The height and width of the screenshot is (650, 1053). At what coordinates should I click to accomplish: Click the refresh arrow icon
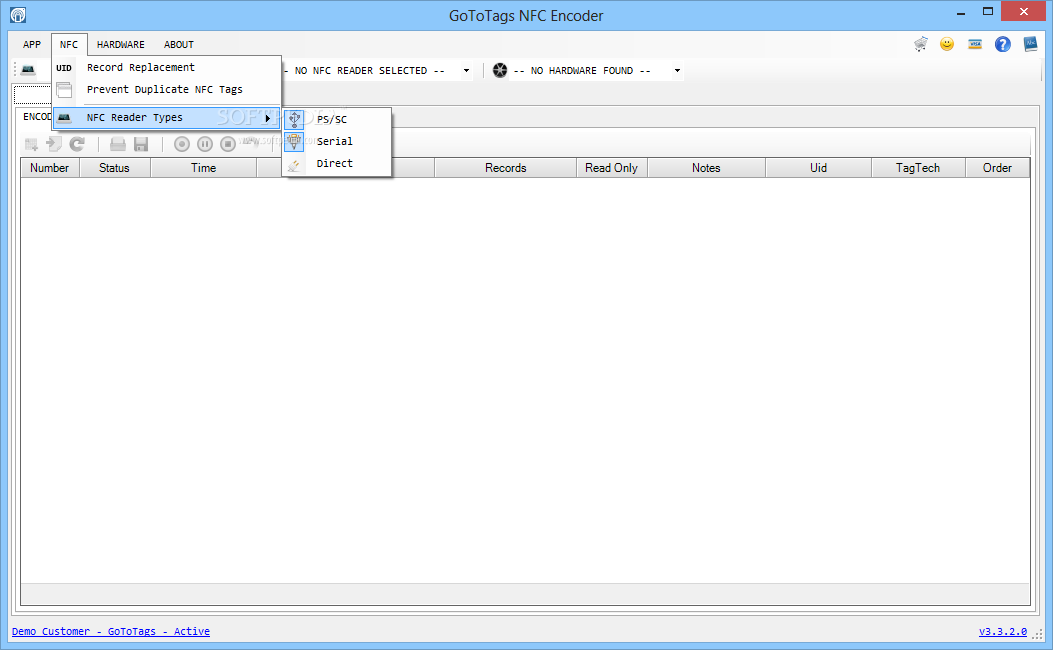(x=77, y=144)
